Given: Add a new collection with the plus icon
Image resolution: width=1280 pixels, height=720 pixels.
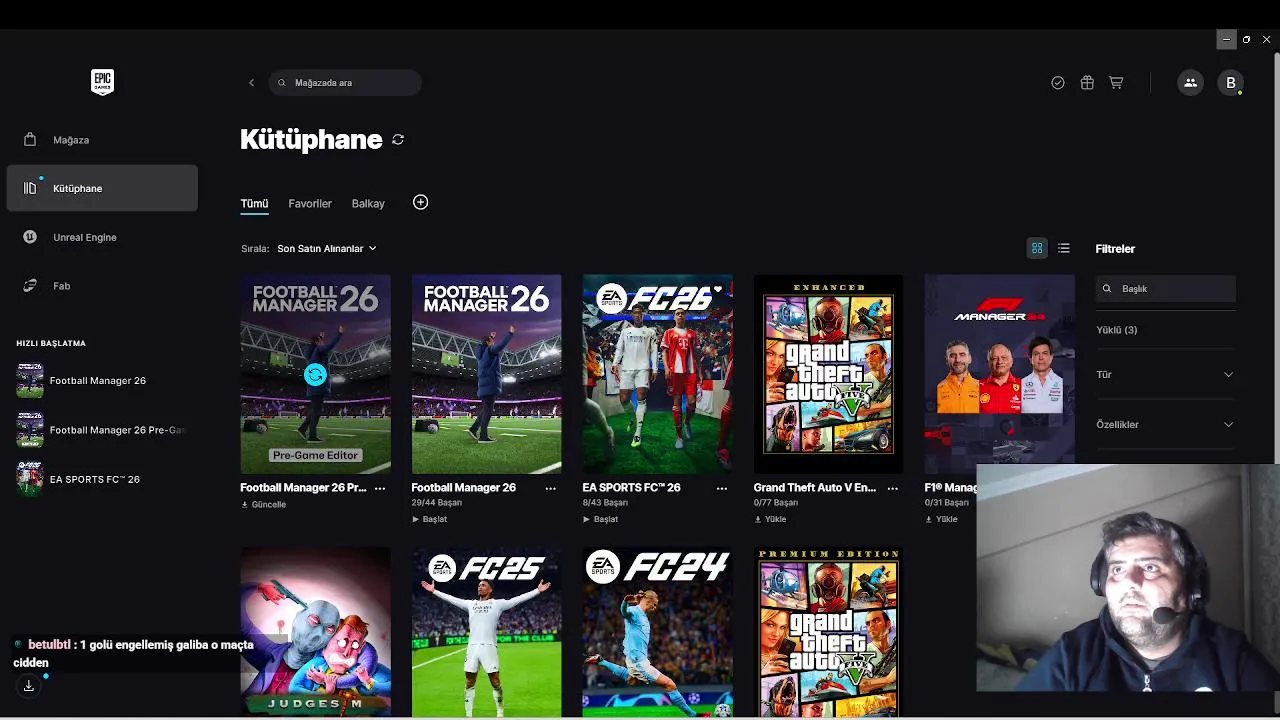Looking at the screenshot, I should [x=420, y=202].
